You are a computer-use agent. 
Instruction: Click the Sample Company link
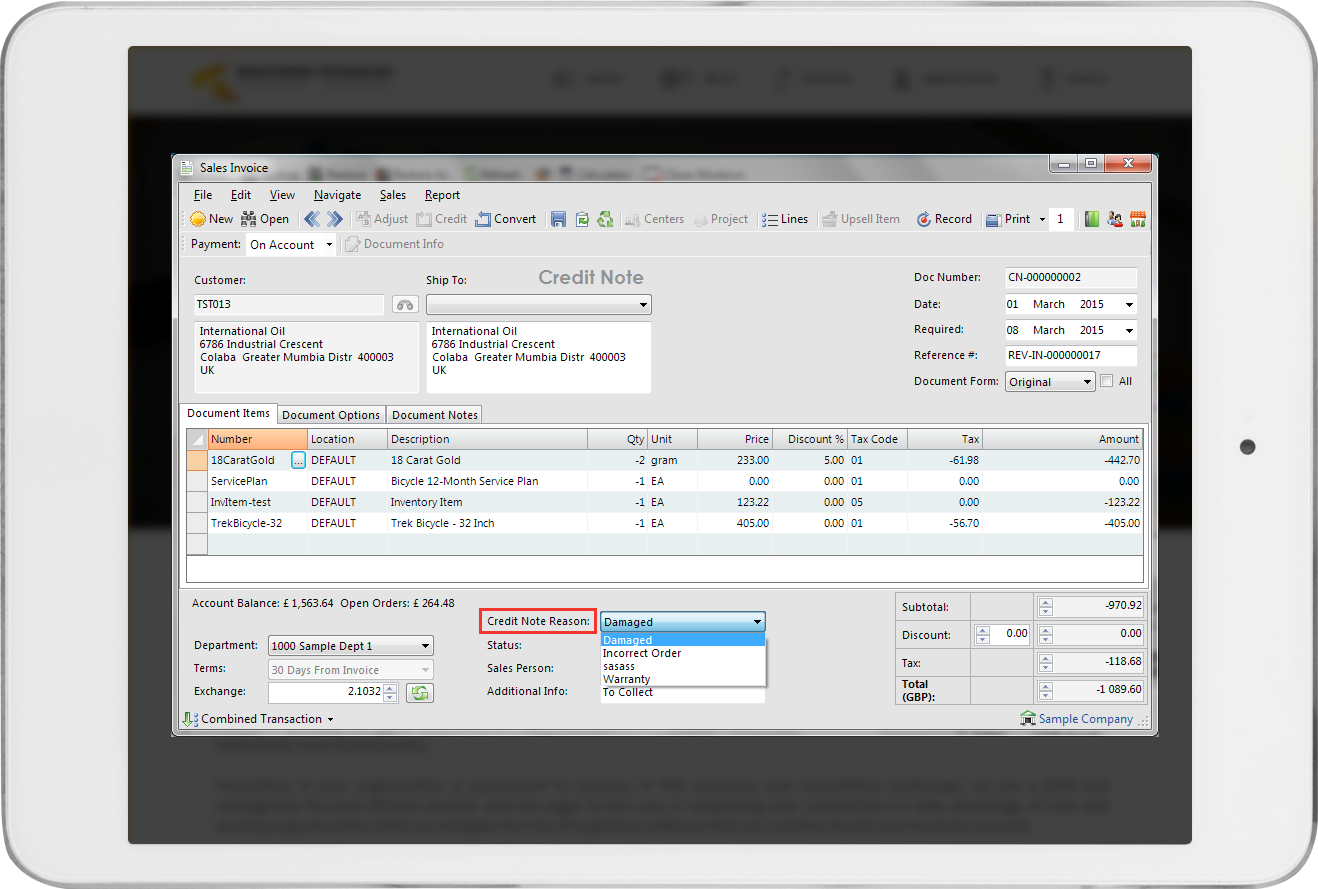pos(1085,719)
